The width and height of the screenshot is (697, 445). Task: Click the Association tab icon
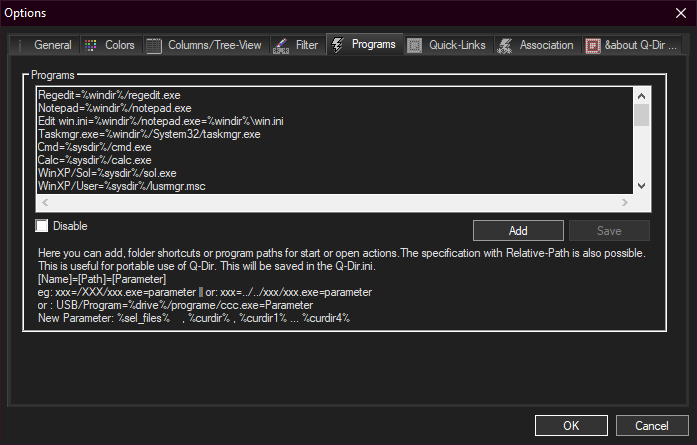(x=504, y=45)
